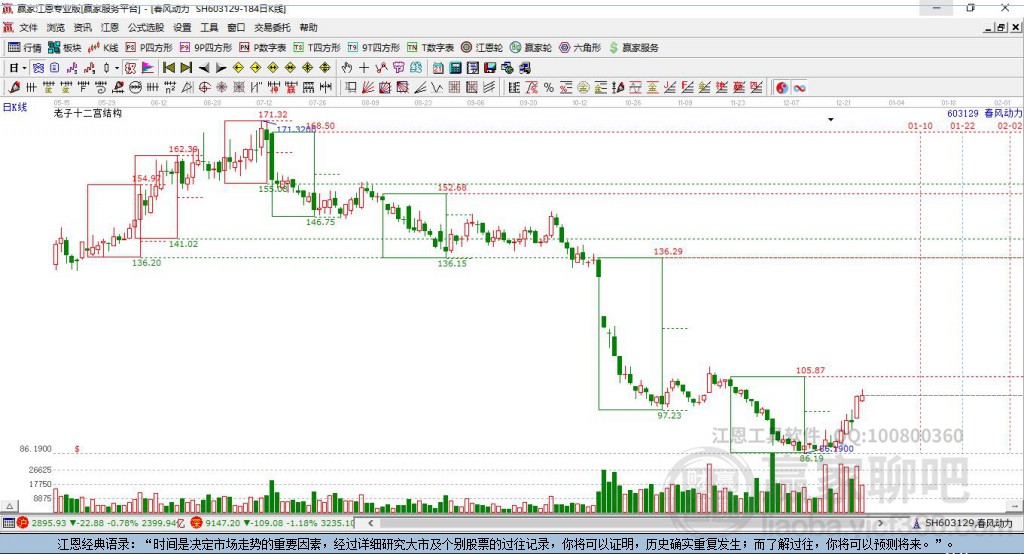Viewport: 1024px width, 554px height.
Task: Select the n² number-square tool
Action: click(x=170, y=88)
